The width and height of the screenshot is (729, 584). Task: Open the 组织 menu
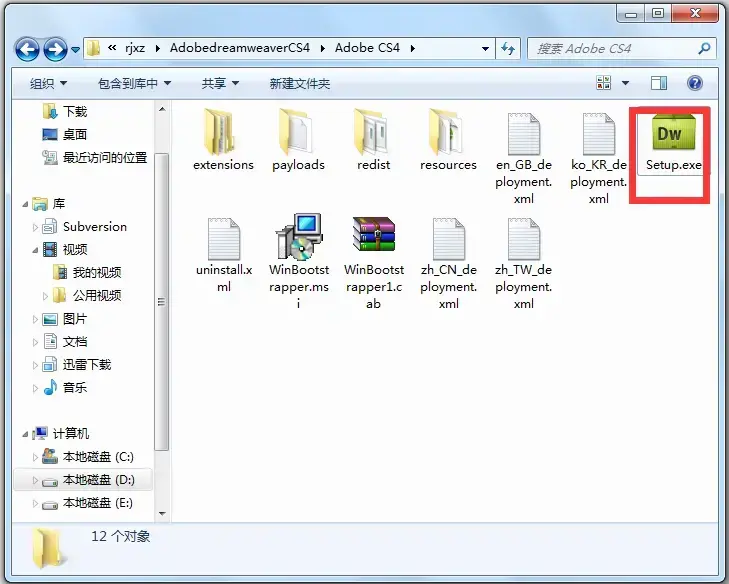pos(48,84)
